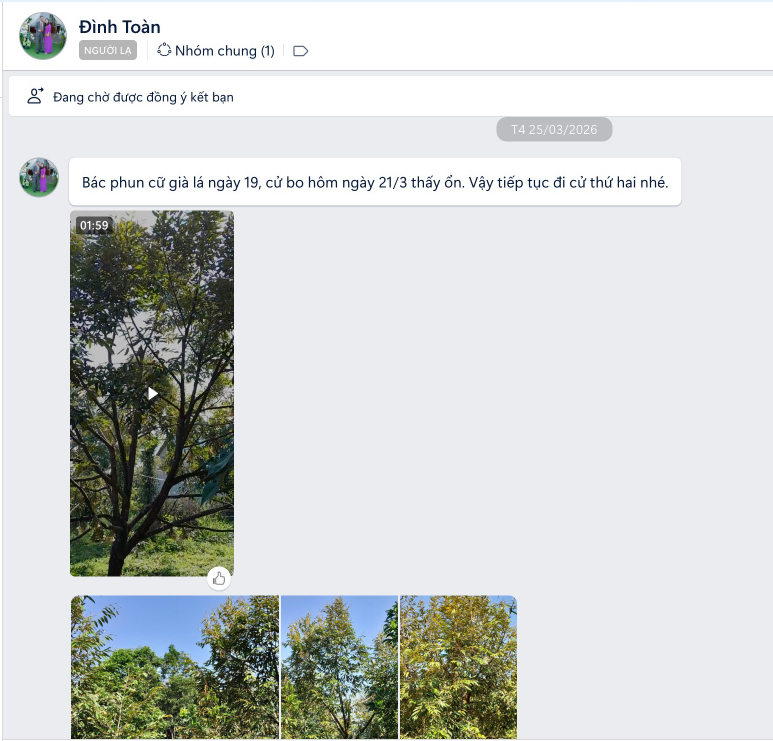This screenshot has height=741, width=773.
Task: Click the T4 25/03/2026 date marker
Action: [554, 129]
